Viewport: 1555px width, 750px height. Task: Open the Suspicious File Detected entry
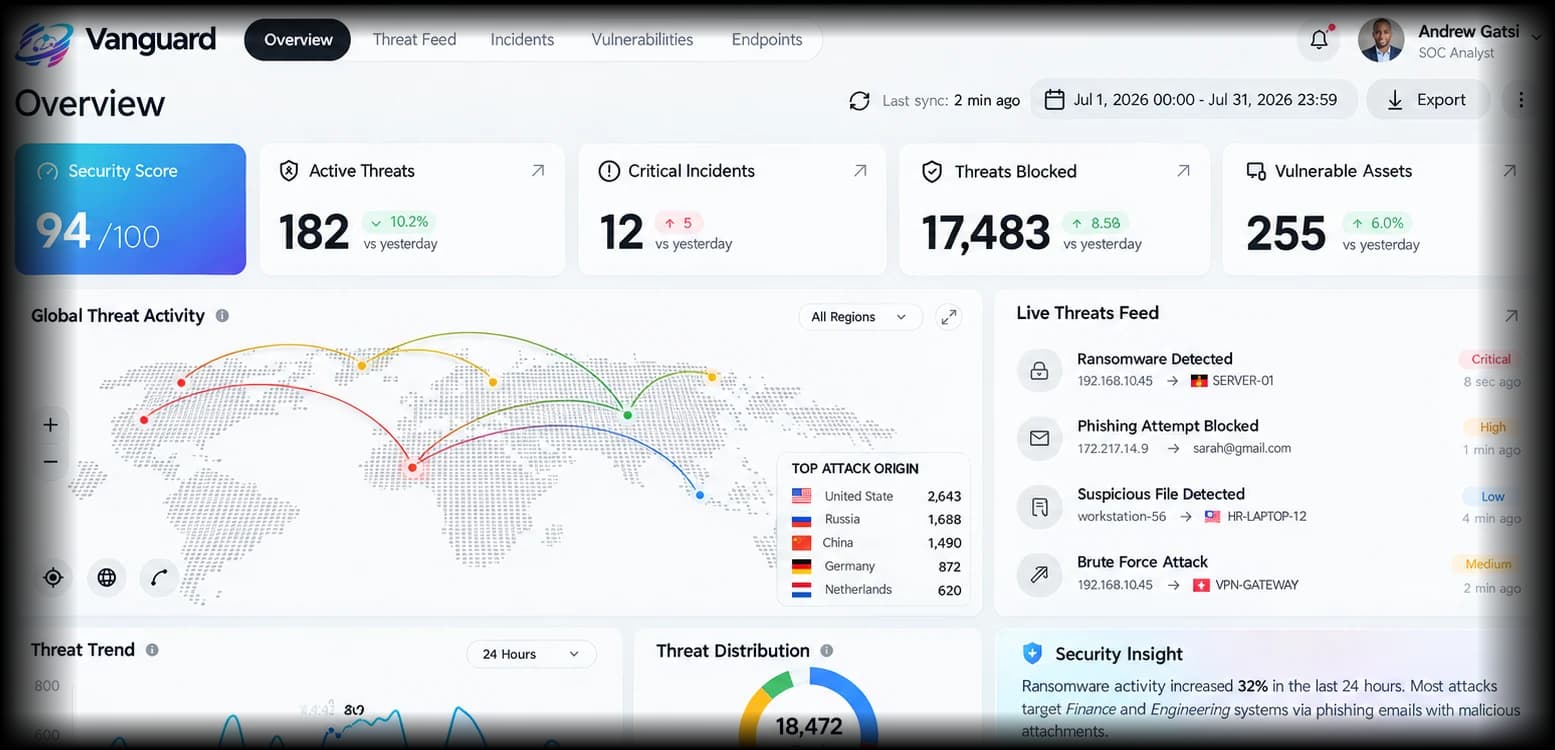[x=1268, y=505]
